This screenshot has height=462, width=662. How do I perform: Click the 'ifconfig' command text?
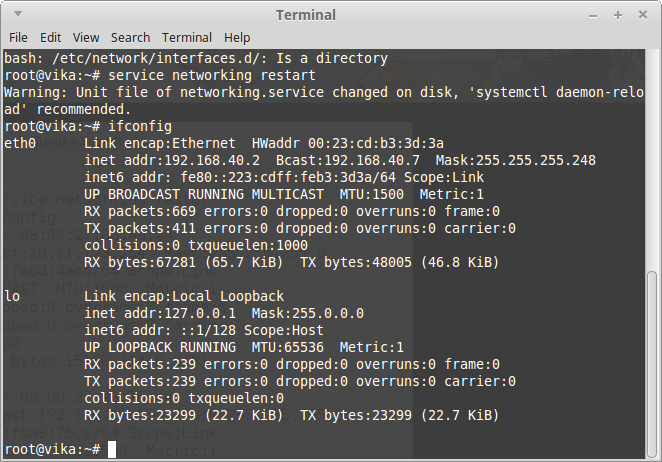(139, 126)
